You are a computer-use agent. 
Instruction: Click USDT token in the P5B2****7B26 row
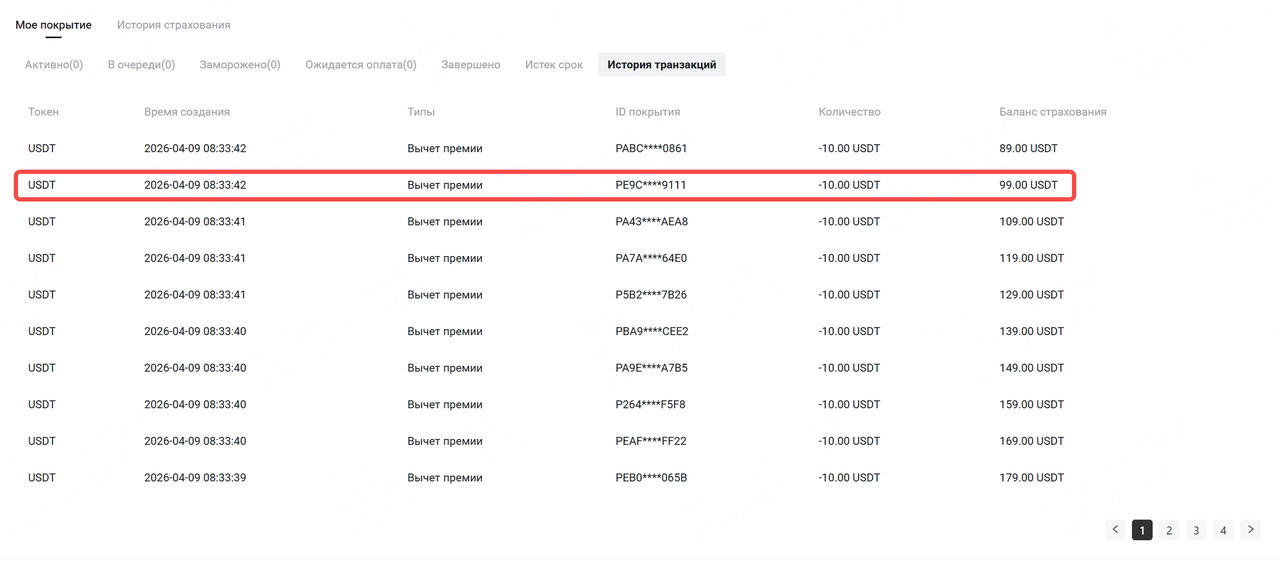(42, 295)
